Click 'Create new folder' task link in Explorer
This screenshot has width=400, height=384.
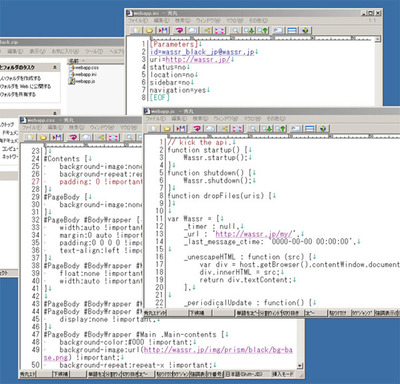(x=20, y=78)
